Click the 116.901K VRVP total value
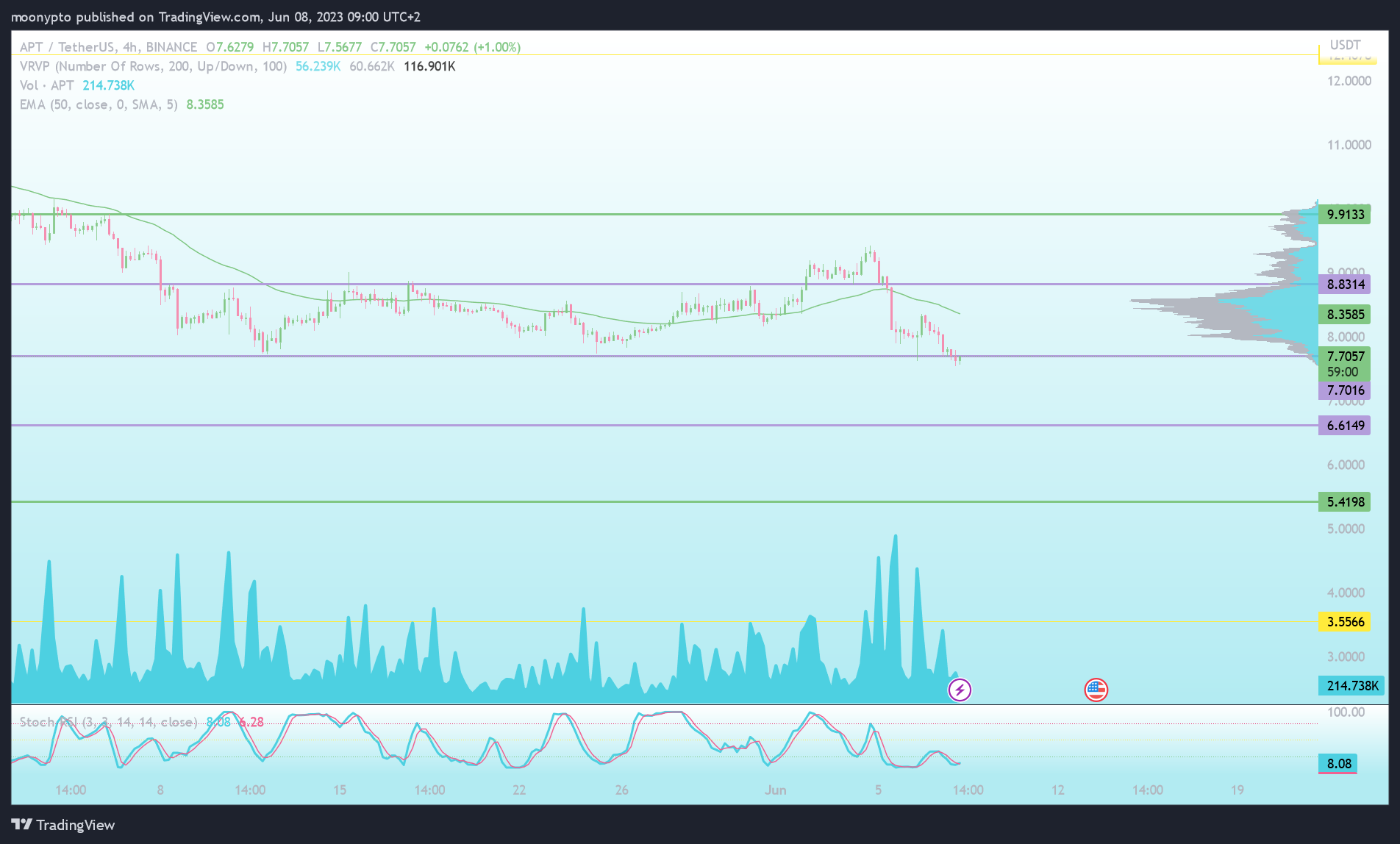 (429, 66)
